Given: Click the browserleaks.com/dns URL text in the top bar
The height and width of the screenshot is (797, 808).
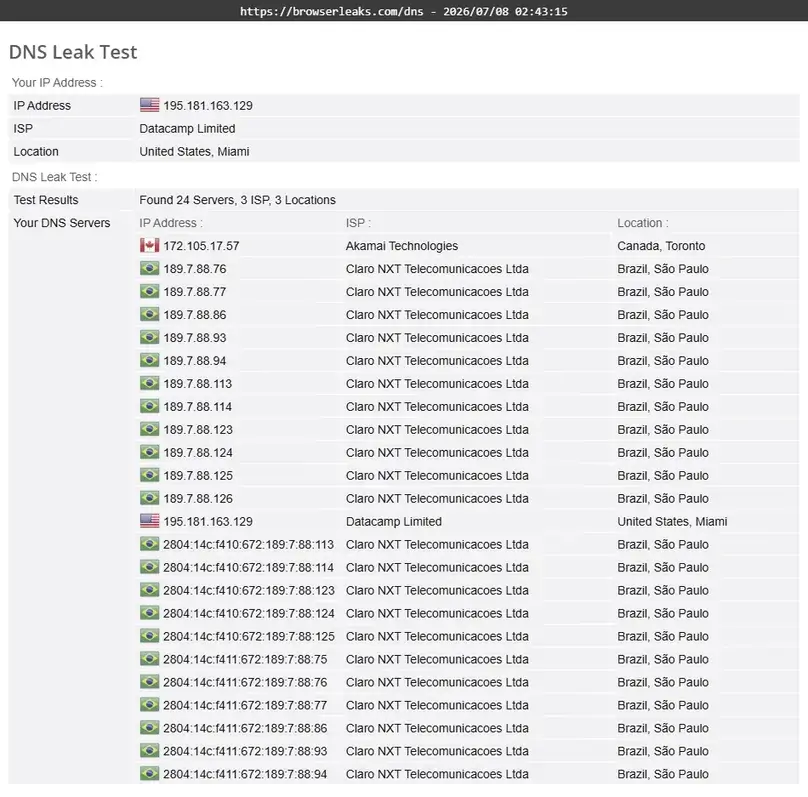Looking at the screenshot, I should (x=331, y=11).
